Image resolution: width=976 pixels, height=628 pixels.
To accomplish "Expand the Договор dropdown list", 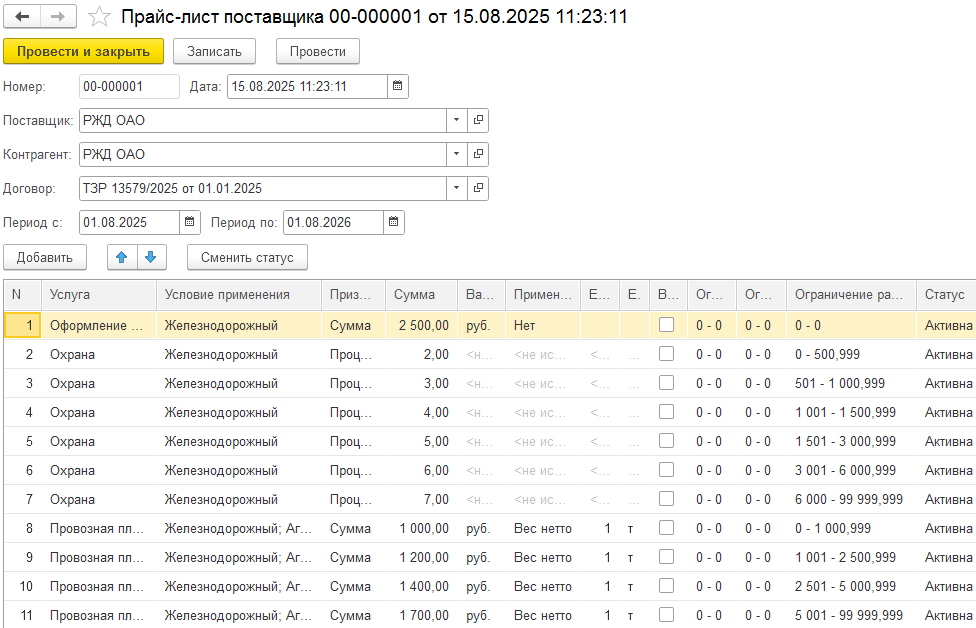I will click(x=456, y=188).
